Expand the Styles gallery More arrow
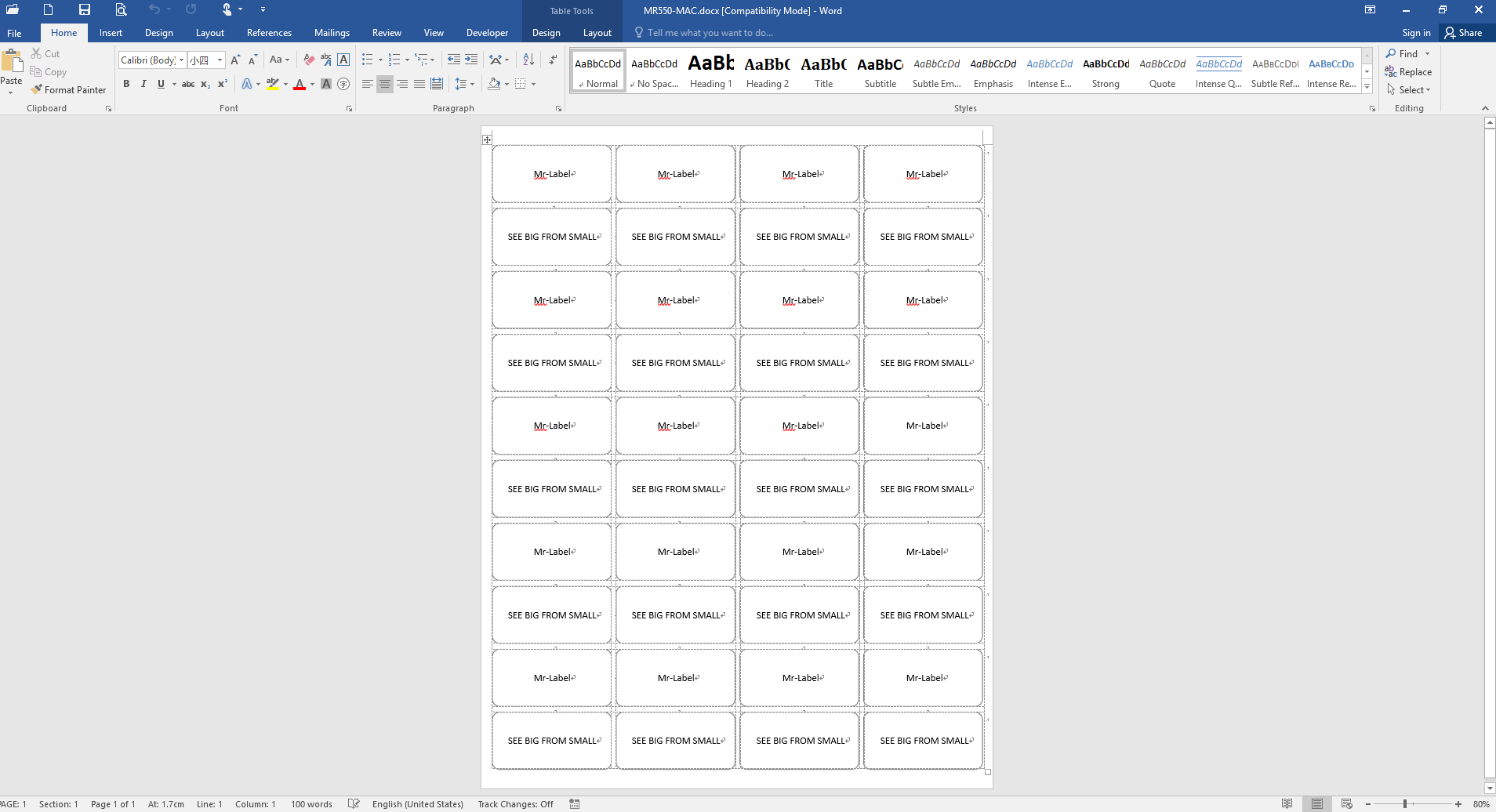The image size is (1496, 812). tap(1367, 87)
